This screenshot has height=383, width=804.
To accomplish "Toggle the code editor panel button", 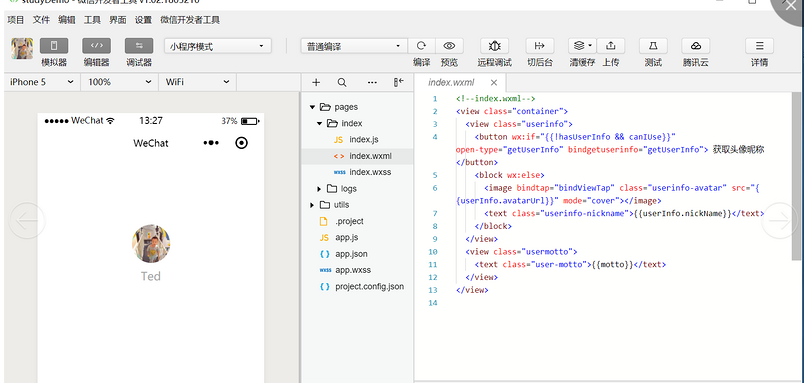I will click(x=96, y=46).
